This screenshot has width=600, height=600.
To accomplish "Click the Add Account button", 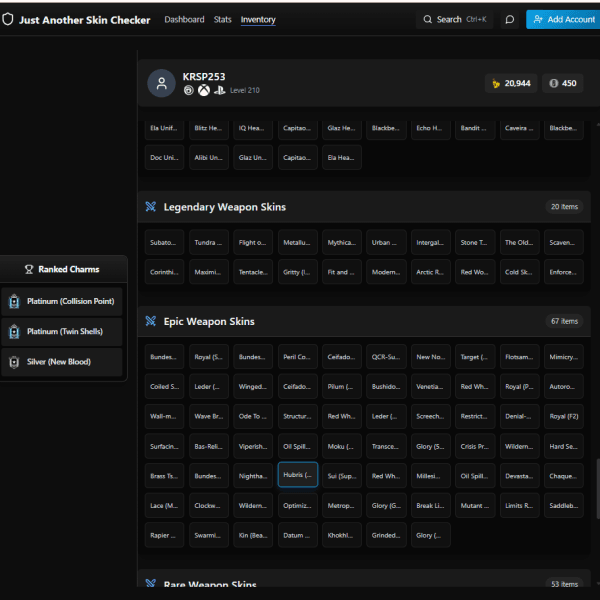I will pos(563,20).
